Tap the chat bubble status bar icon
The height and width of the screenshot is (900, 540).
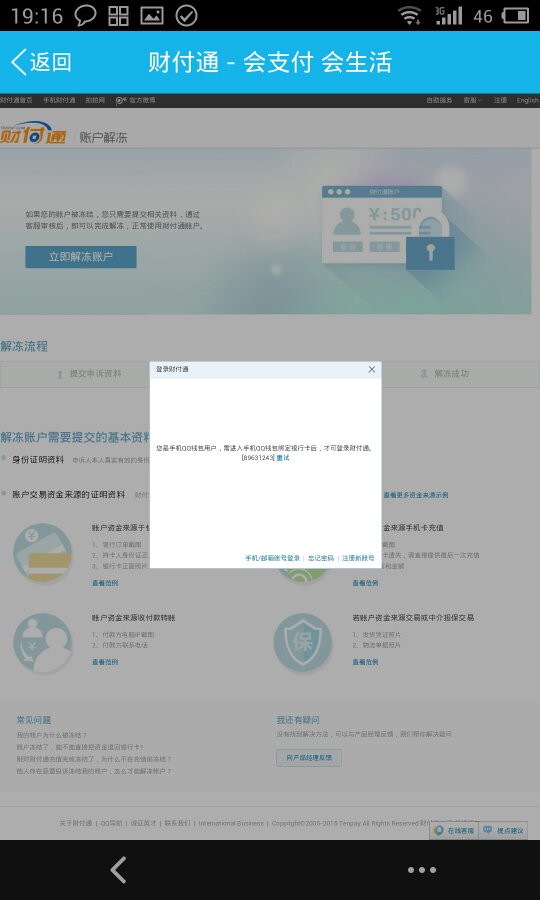[x=86, y=15]
